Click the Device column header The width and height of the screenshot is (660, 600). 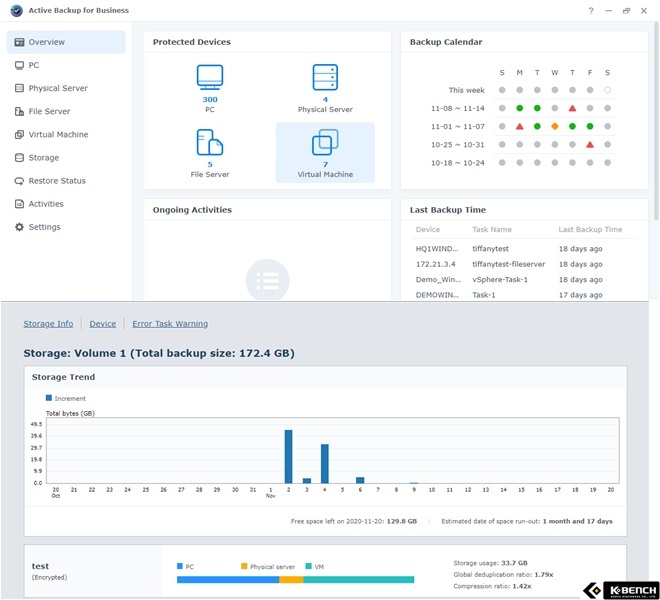[428, 229]
